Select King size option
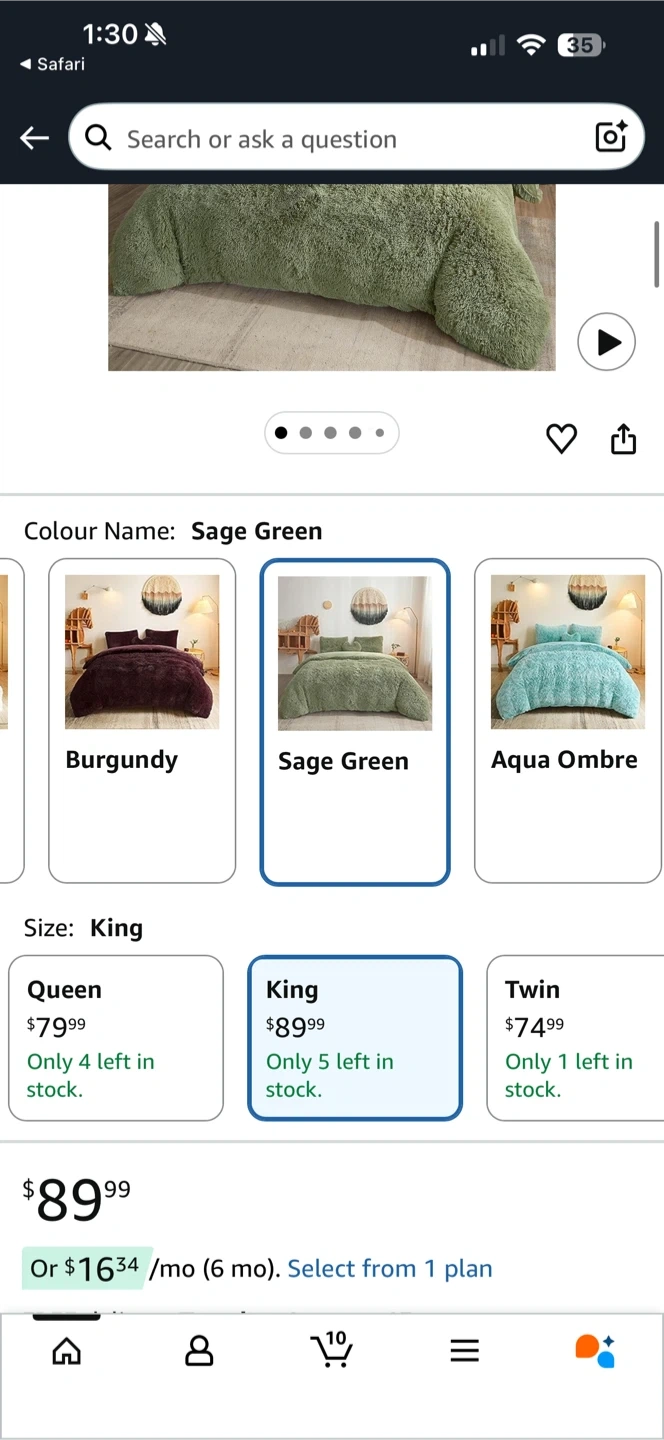664x1440 pixels. (355, 1037)
